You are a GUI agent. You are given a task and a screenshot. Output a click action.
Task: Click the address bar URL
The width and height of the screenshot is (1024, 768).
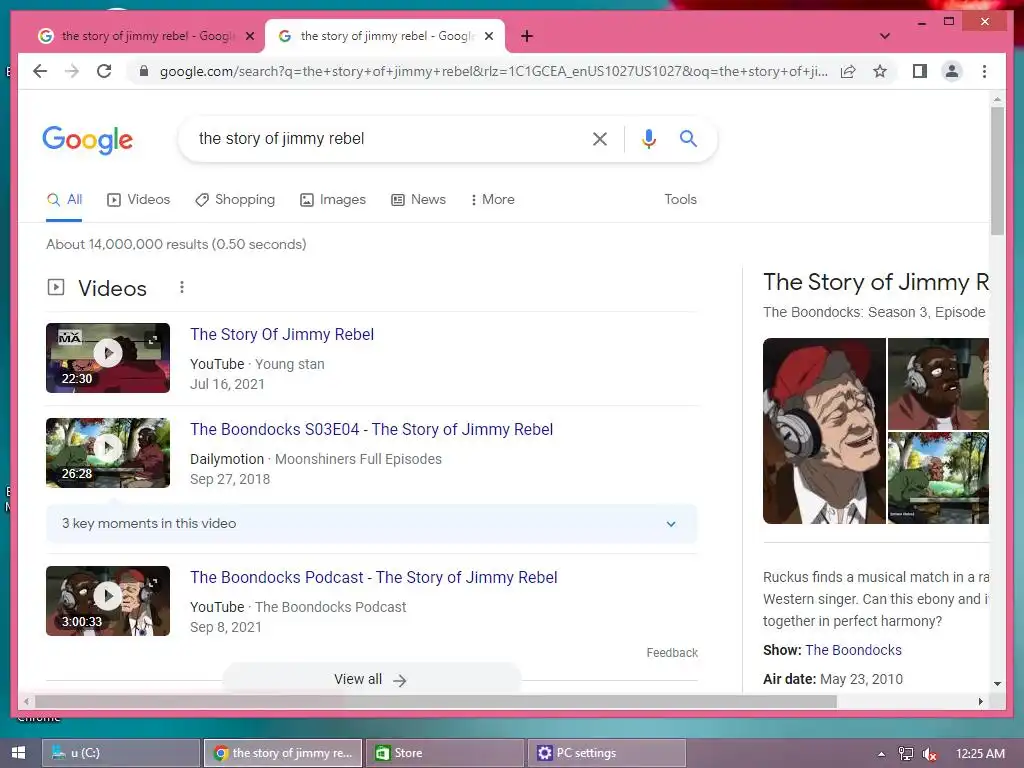click(493, 71)
